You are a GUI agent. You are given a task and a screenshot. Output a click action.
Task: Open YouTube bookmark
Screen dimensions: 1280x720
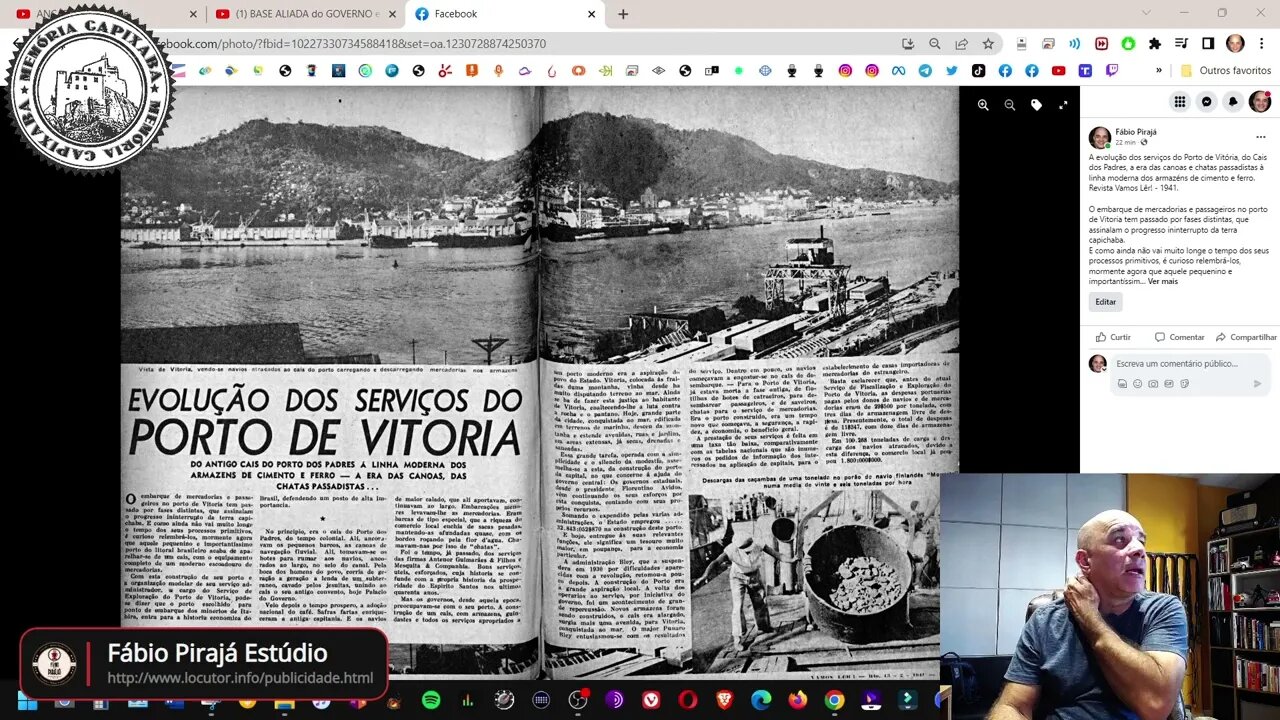point(1058,71)
